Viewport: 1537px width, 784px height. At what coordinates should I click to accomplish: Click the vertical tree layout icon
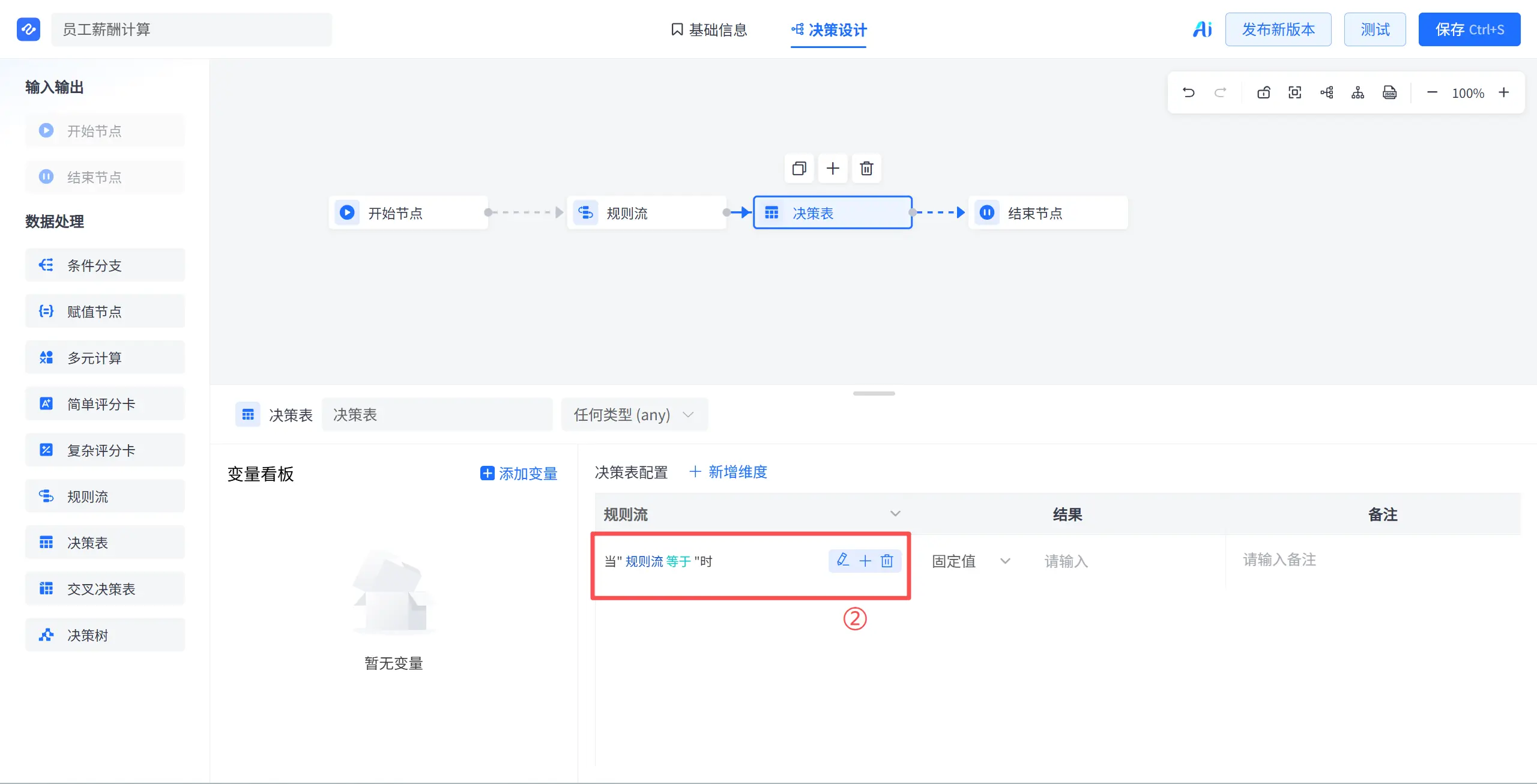tap(1357, 92)
